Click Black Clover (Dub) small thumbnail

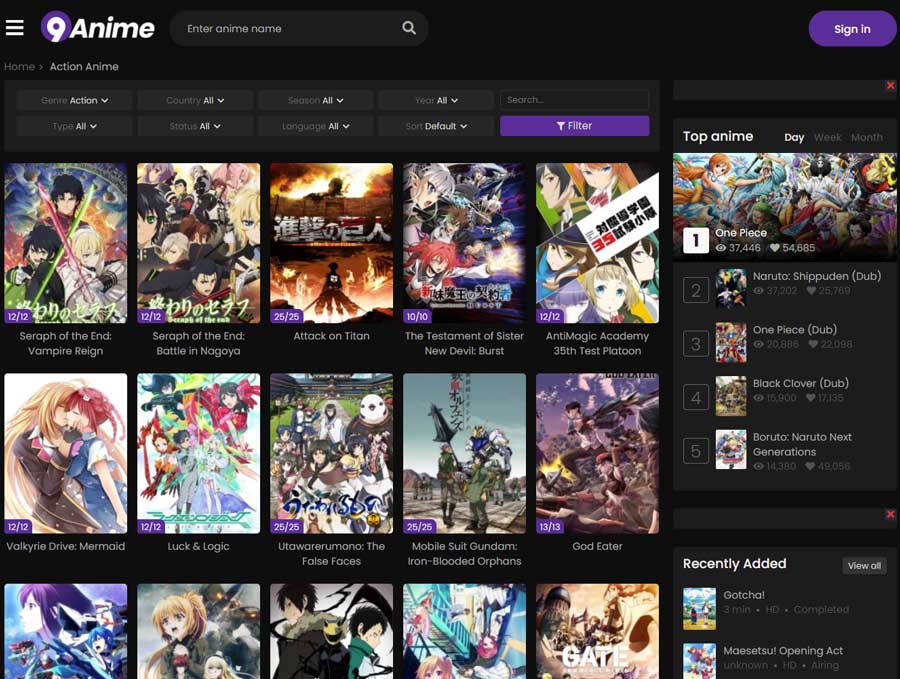(x=731, y=396)
